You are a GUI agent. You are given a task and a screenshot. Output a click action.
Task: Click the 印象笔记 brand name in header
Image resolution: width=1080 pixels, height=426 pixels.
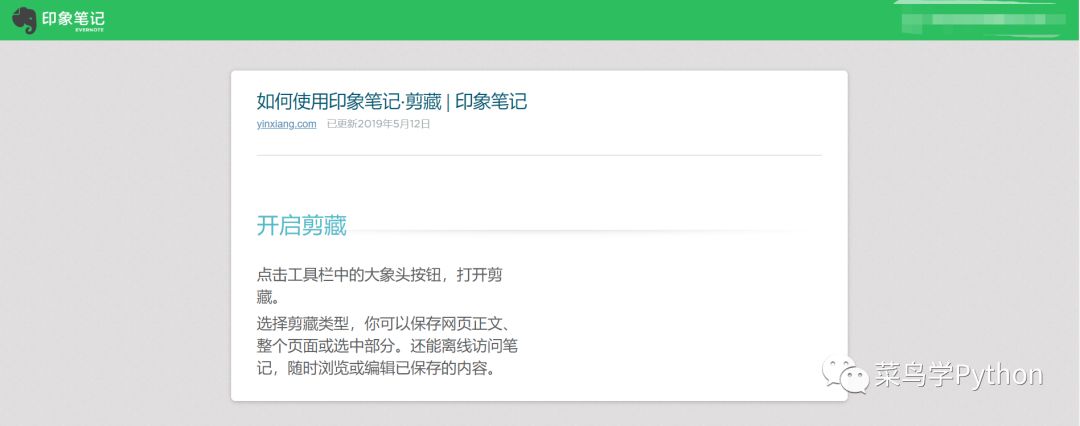pyautogui.click(x=73, y=18)
